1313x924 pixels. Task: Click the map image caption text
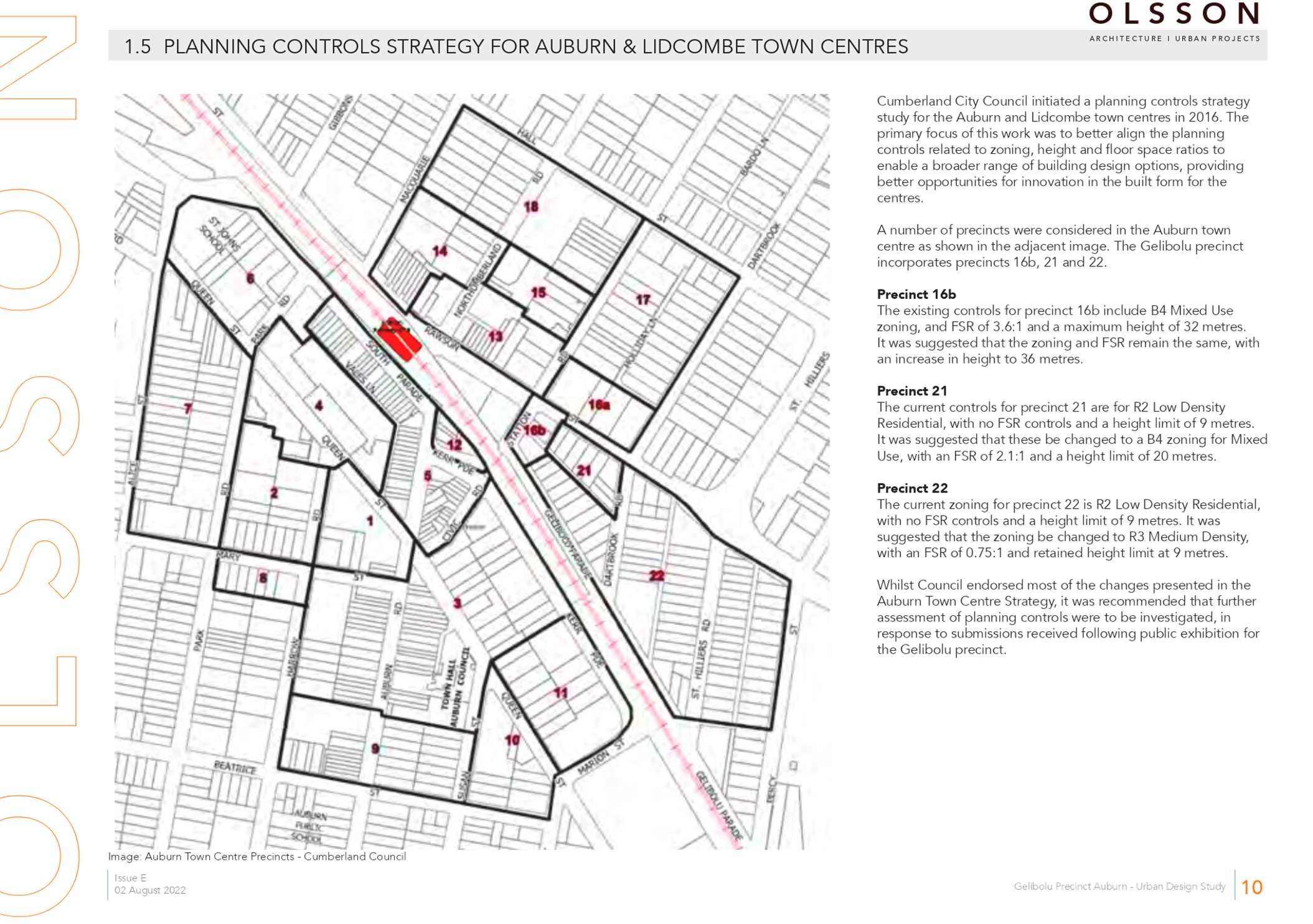pyautogui.click(x=256, y=856)
